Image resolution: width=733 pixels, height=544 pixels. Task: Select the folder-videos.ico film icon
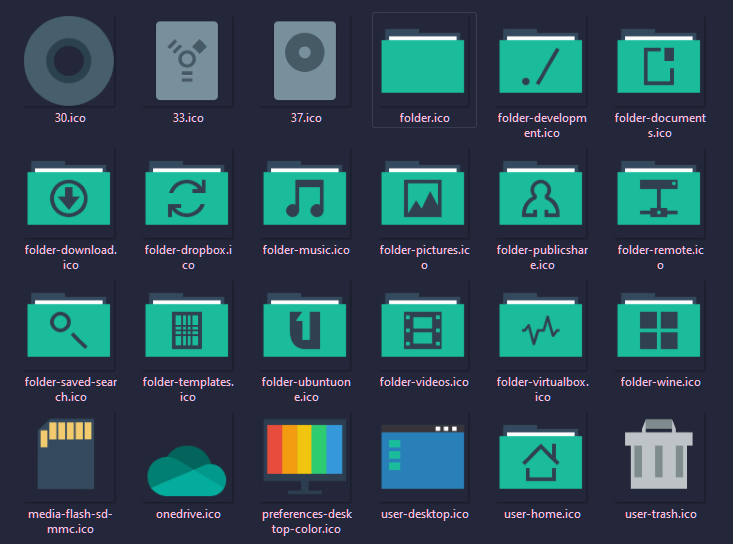click(424, 326)
